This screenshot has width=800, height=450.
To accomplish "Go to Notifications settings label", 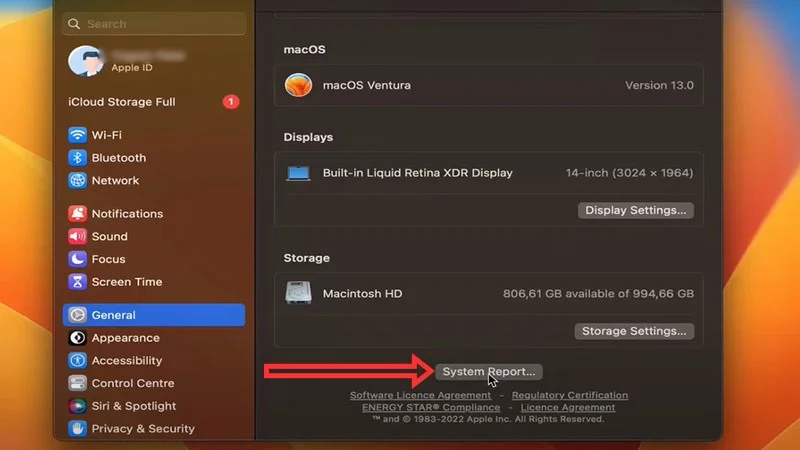I will point(128,213).
